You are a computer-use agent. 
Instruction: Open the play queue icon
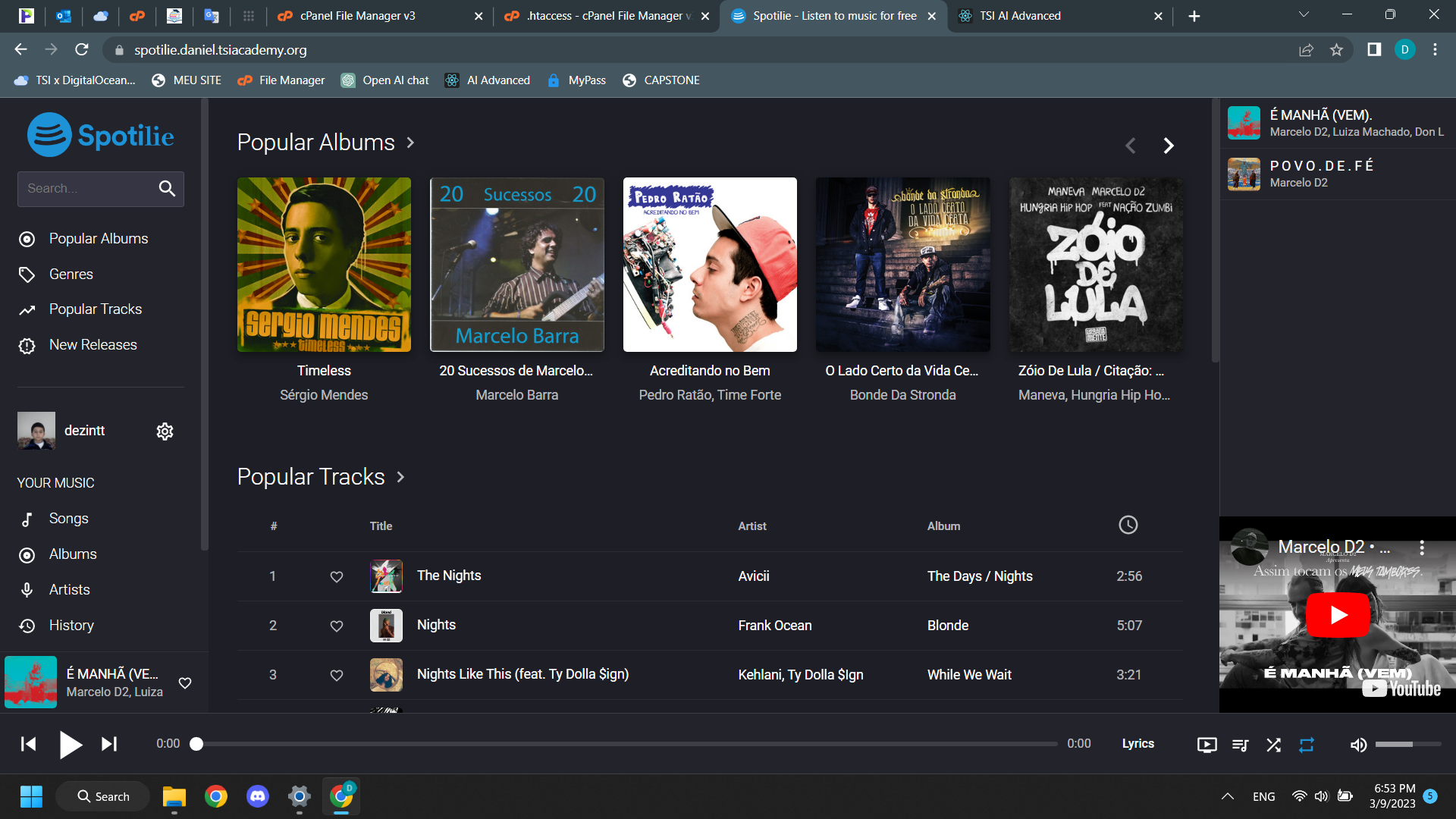tap(1241, 745)
